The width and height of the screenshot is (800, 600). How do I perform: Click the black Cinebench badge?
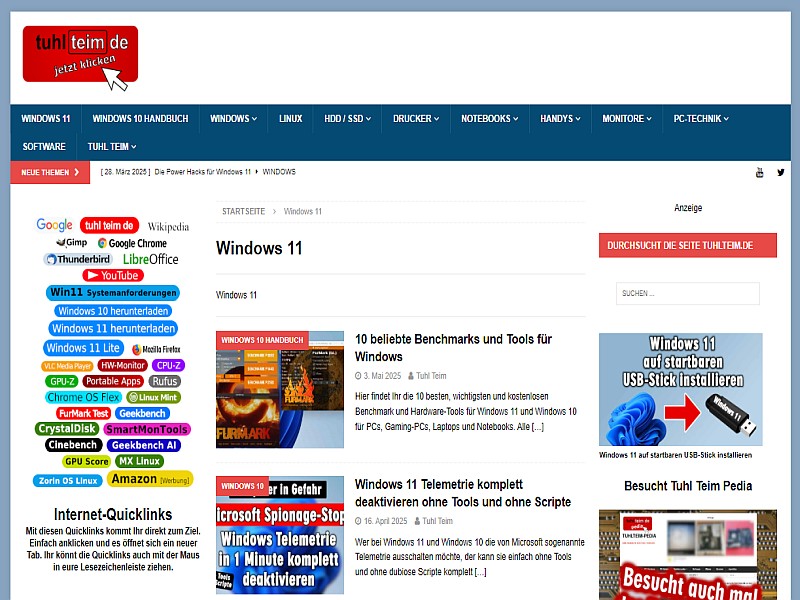point(72,445)
